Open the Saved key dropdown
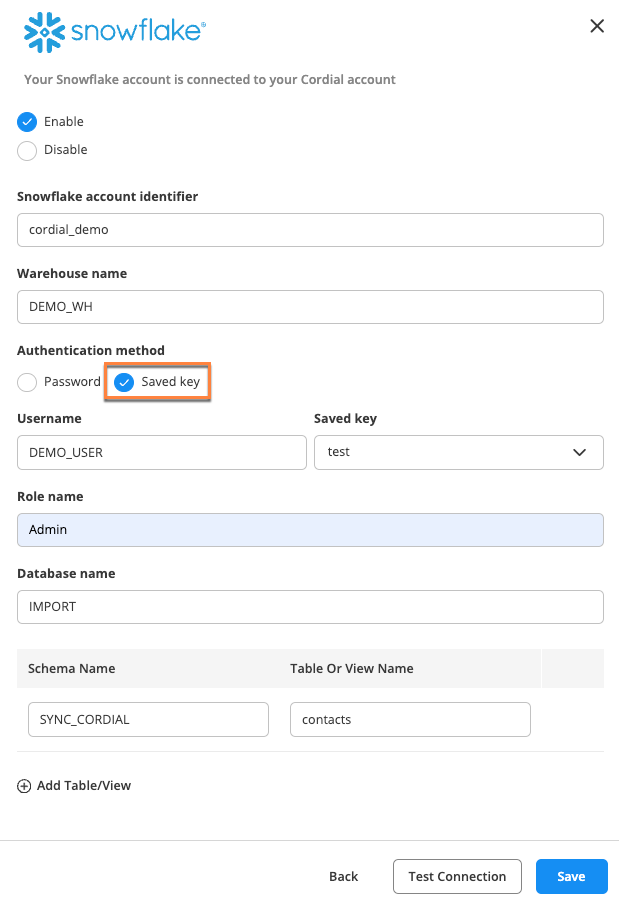This screenshot has height=905, width=619. (458, 452)
